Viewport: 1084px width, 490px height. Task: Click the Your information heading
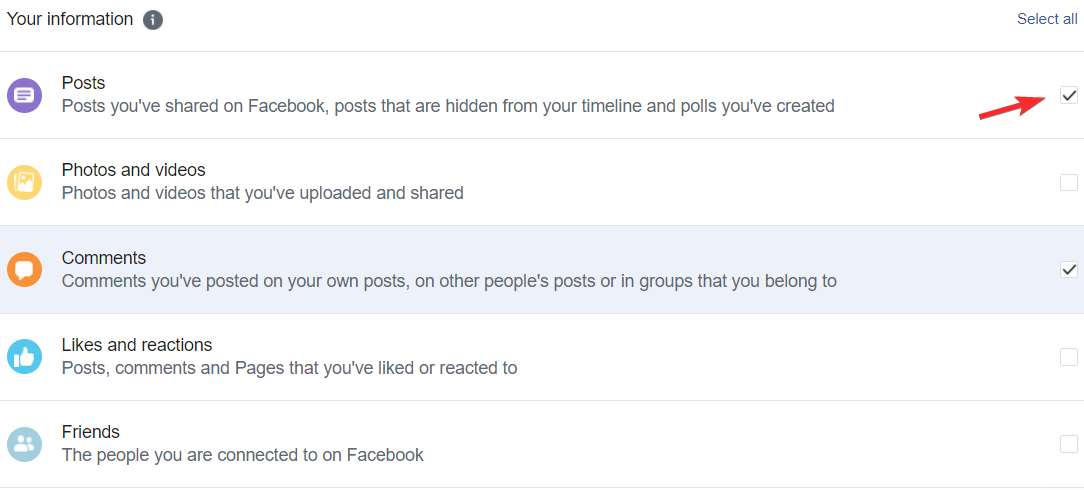coord(70,19)
